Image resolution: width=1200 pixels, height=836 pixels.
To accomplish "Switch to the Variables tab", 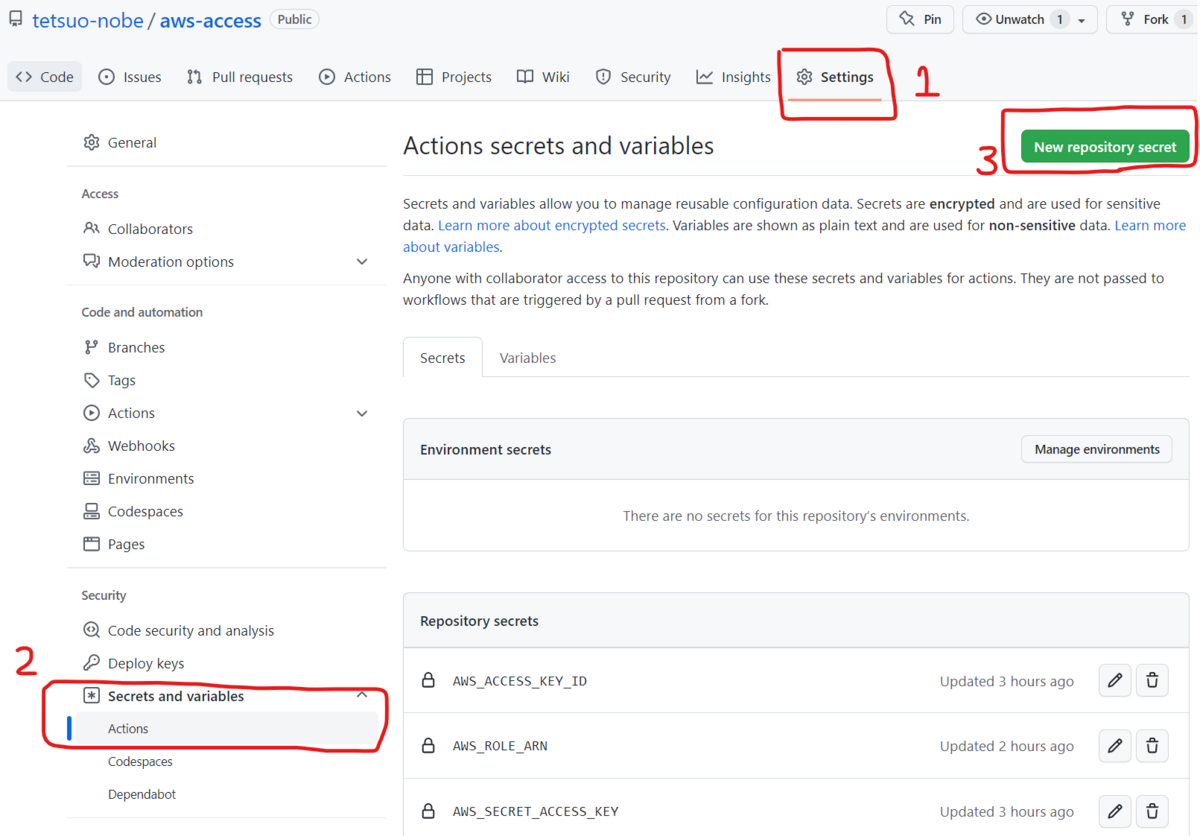I will [x=528, y=358].
